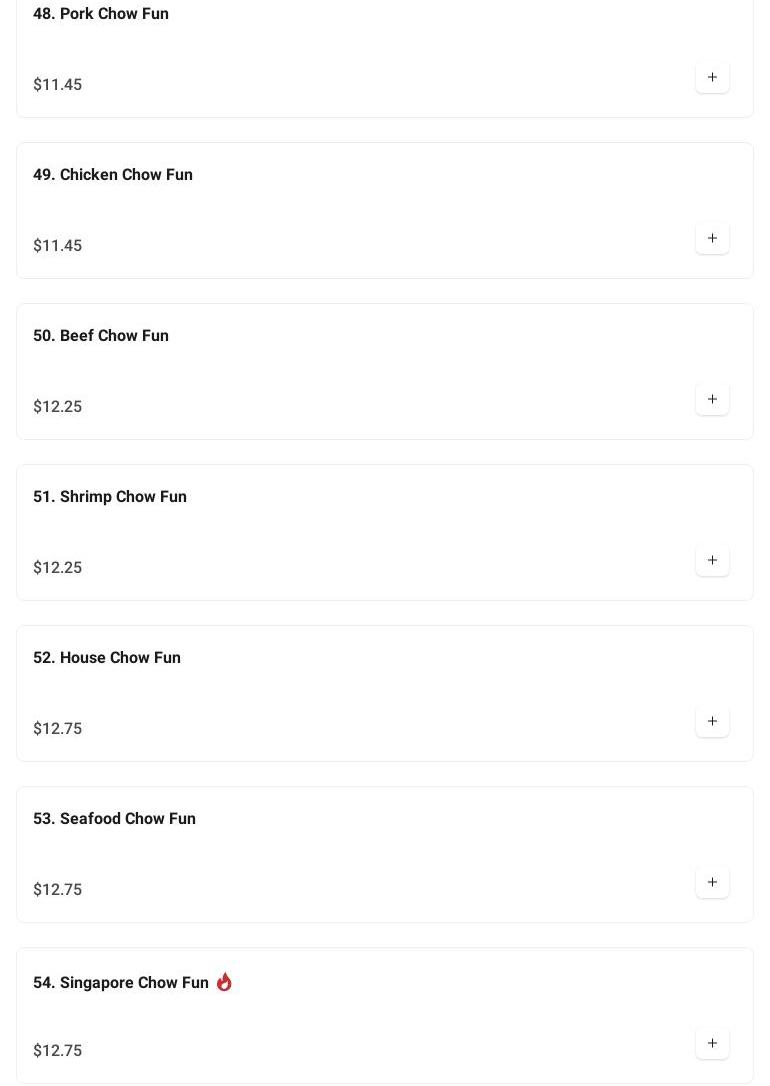Click plus button for Beef Chow Fun
This screenshot has width=770, height=1086.
pos(712,399)
